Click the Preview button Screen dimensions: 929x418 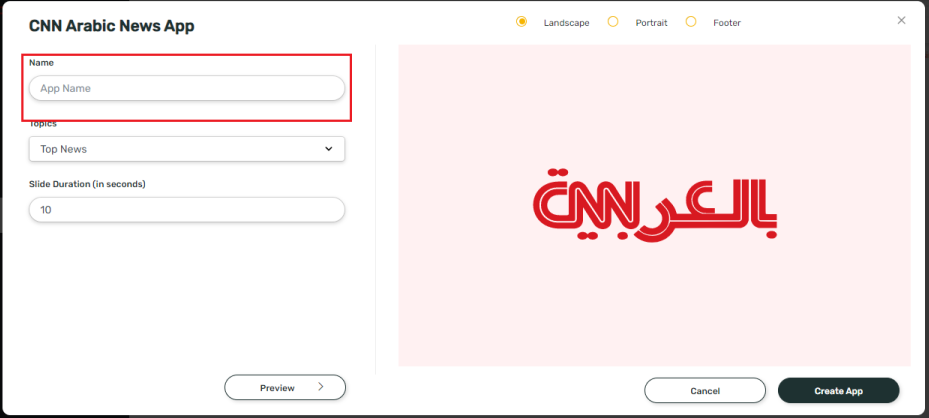pos(285,388)
